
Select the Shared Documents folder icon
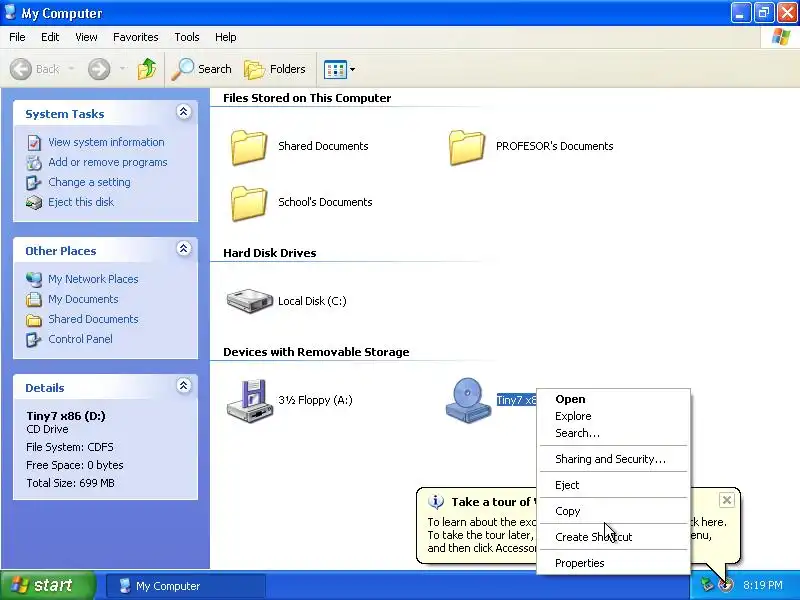click(x=249, y=147)
